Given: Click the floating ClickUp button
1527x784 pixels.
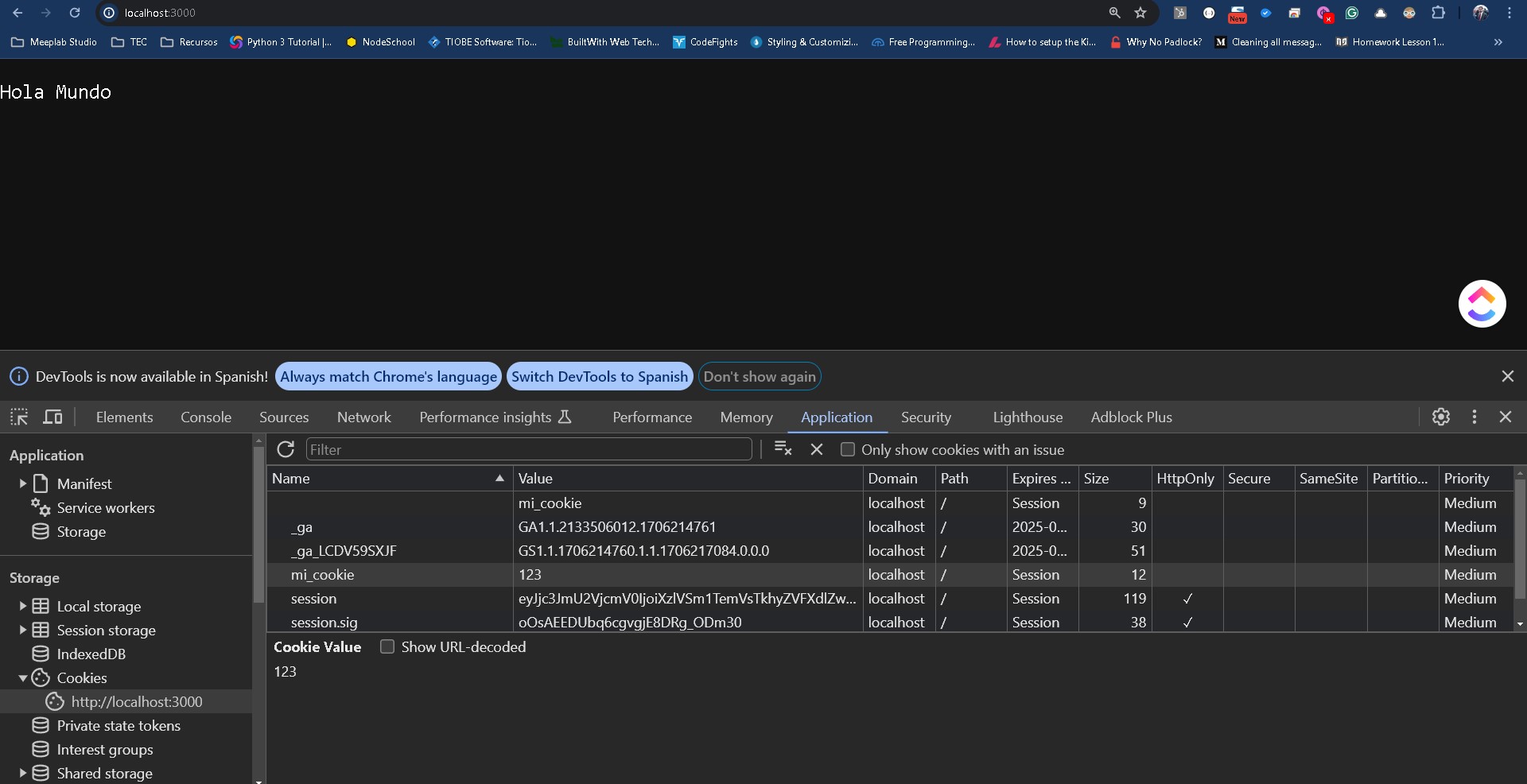Looking at the screenshot, I should [1482, 304].
